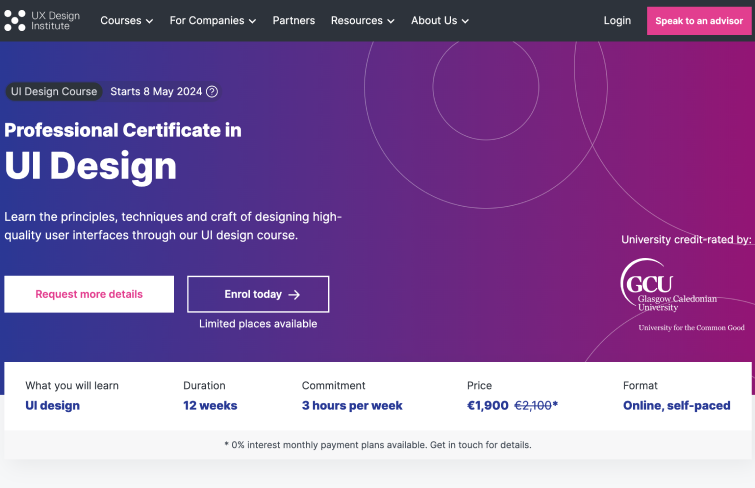Image resolution: width=755 pixels, height=488 pixels.
Task: Expand the Courses dropdown menu
Action: coord(126,21)
